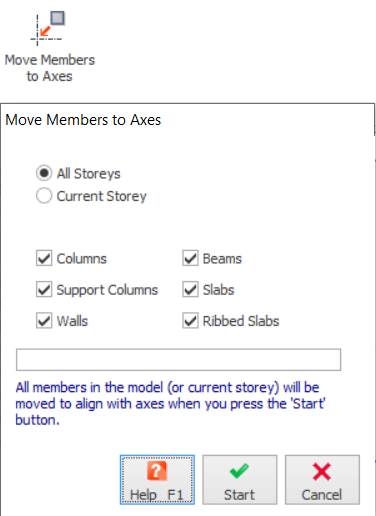Image resolution: width=376 pixels, height=516 pixels.
Task: Open Help with the Help F1 button
Action: (157, 480)
